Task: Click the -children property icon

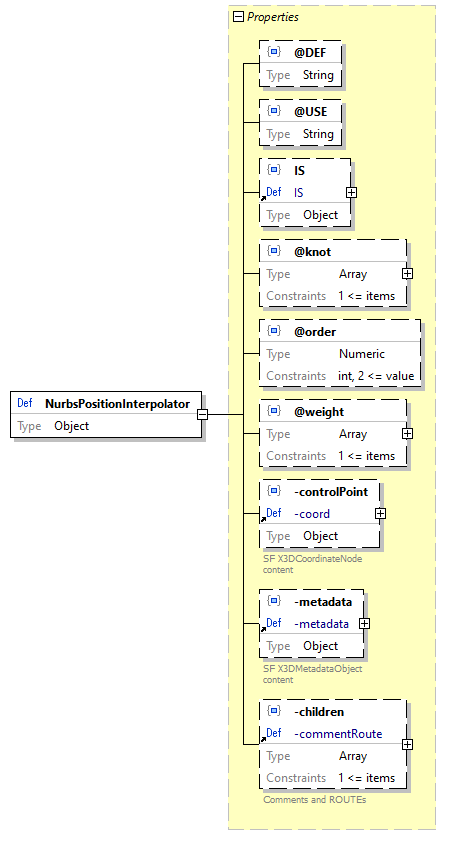Action: click(x=274, y=711)
